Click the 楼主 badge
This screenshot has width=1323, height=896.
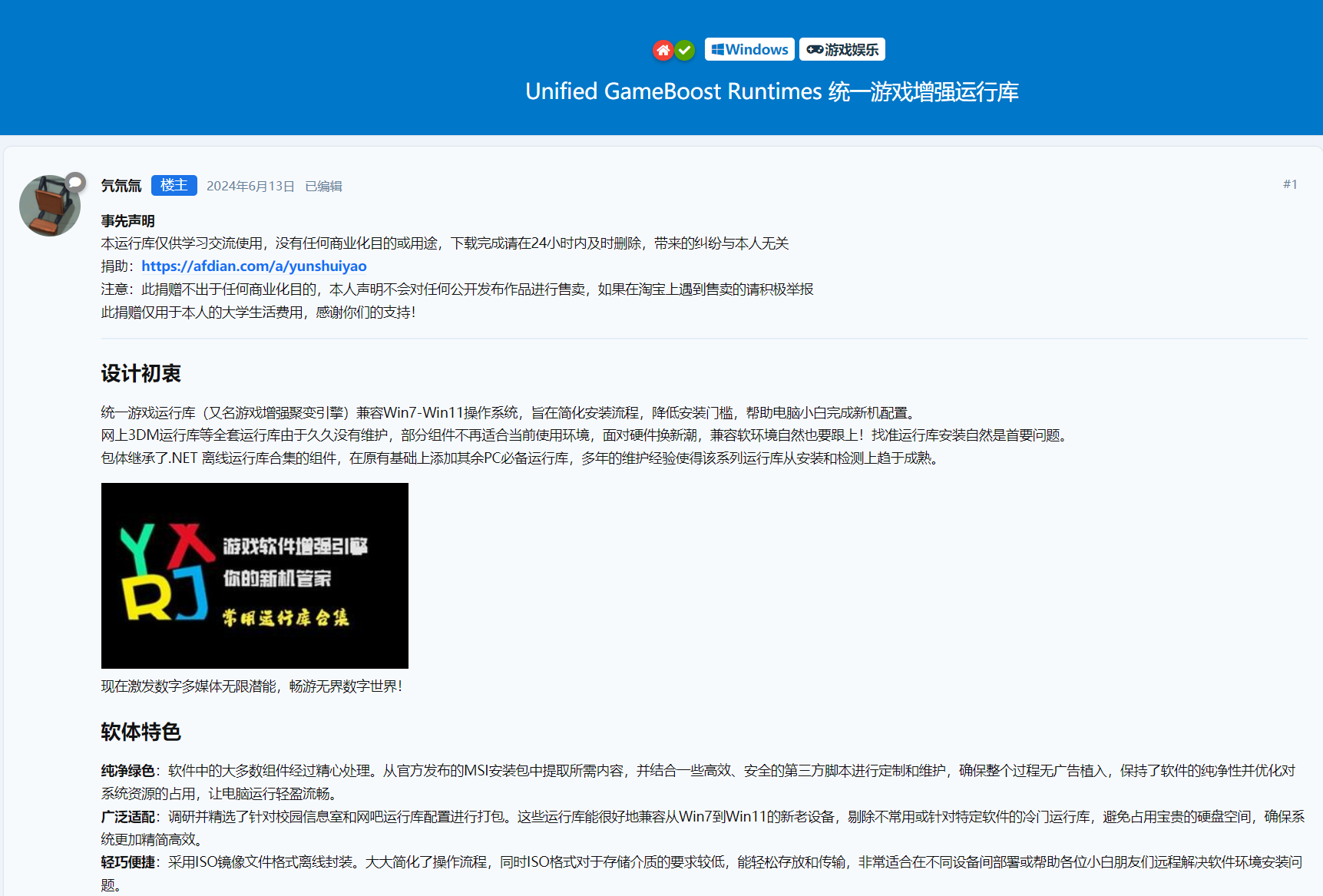click(x=174, y=185)
